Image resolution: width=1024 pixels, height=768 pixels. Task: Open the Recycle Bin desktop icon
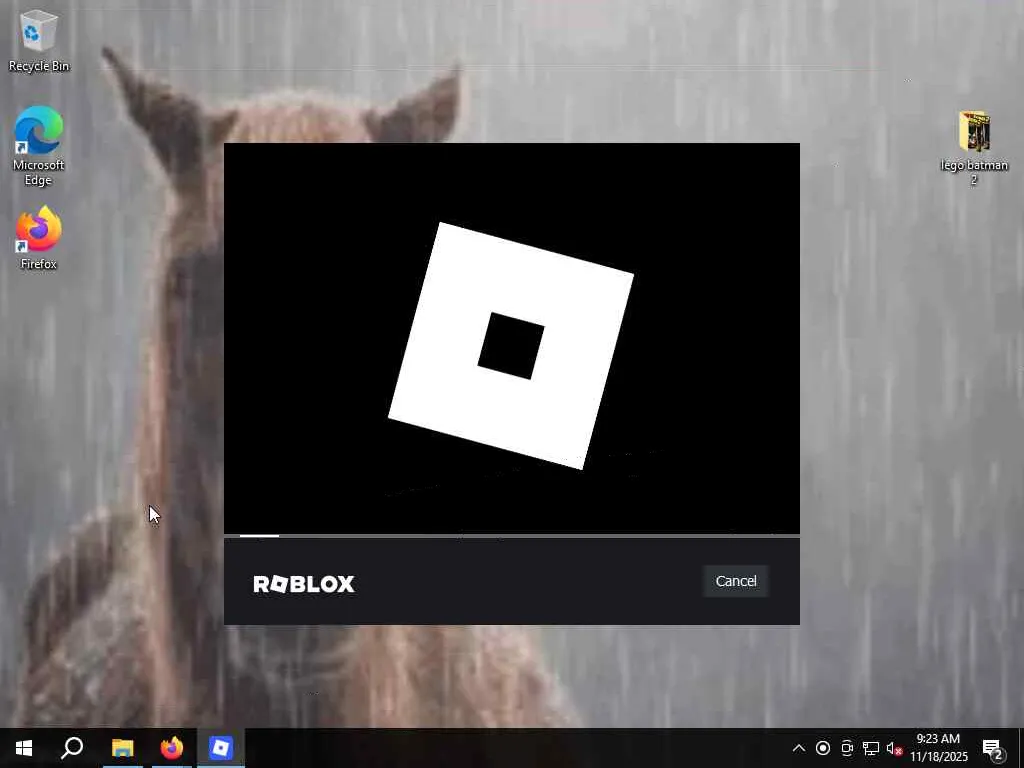(39, 40)
